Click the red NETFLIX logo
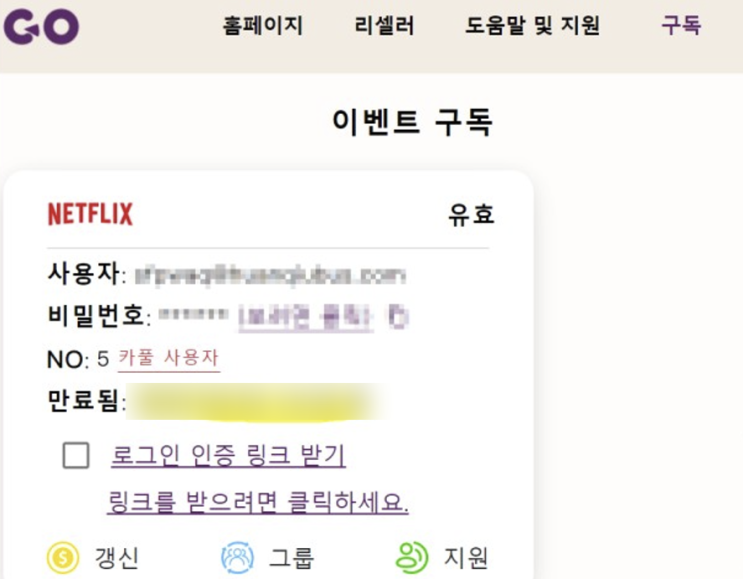This screenshot has height=579, width=743. (x=90, y=214)
